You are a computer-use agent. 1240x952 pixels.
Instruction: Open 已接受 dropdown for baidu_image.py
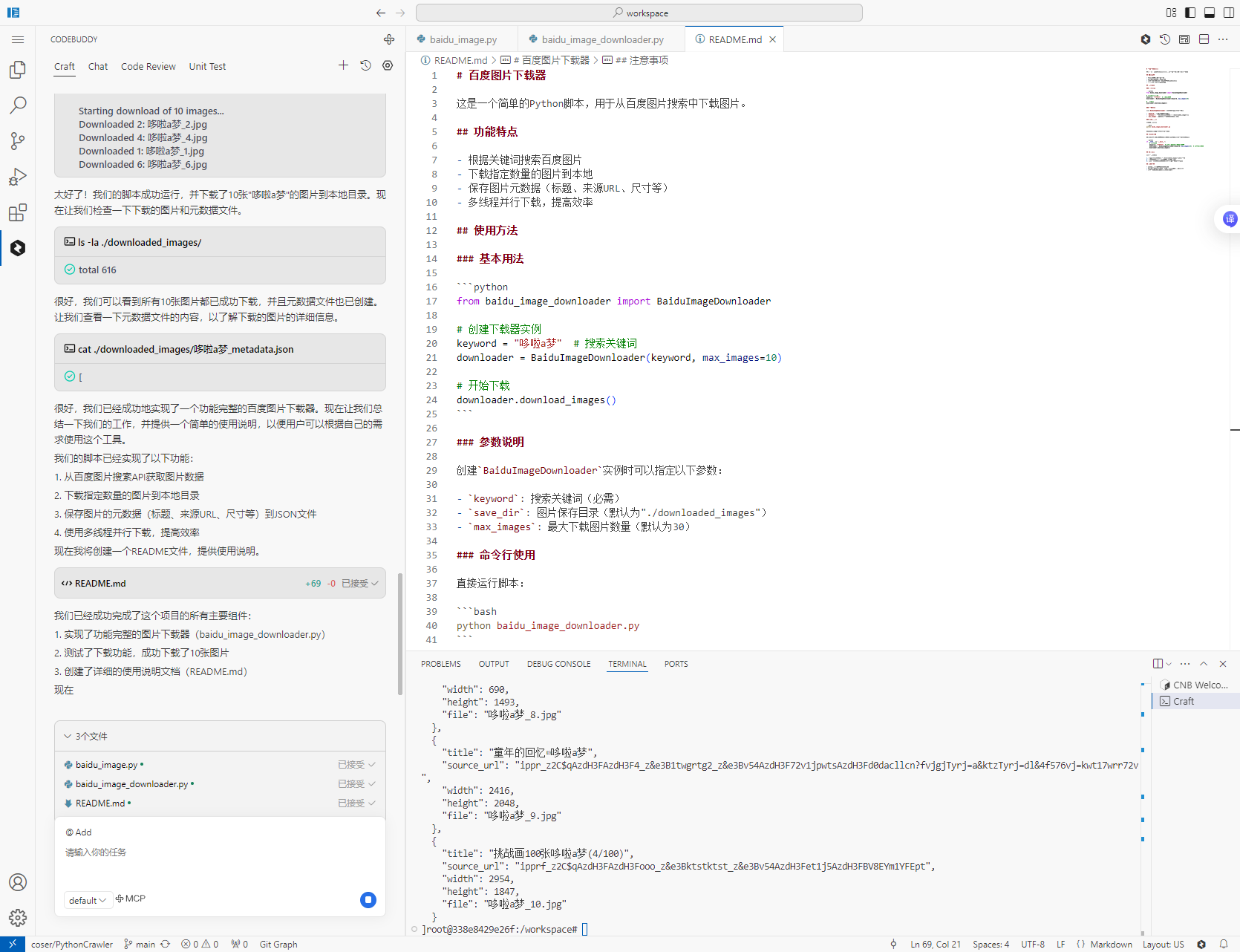click(356, 765)
